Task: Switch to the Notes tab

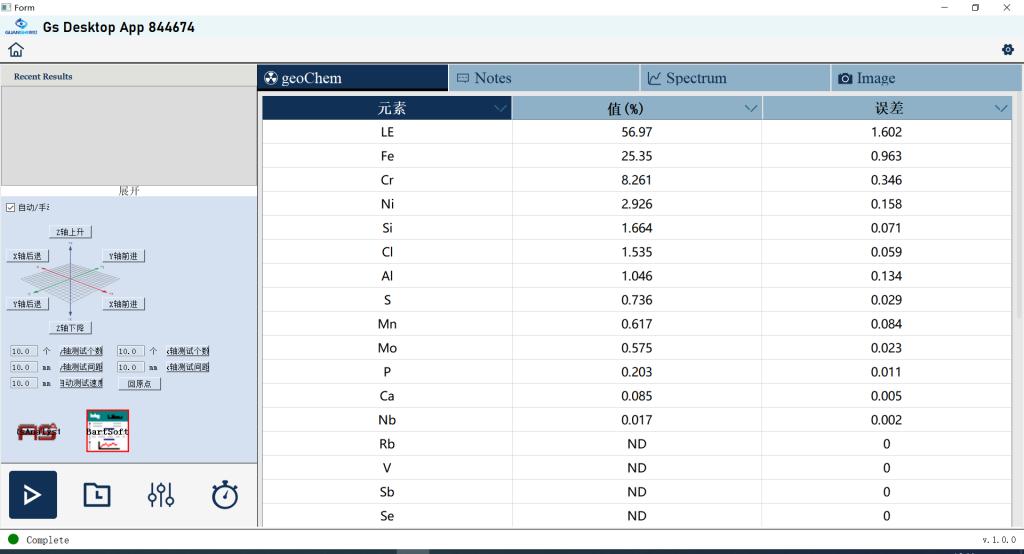Action: point(543,78)
